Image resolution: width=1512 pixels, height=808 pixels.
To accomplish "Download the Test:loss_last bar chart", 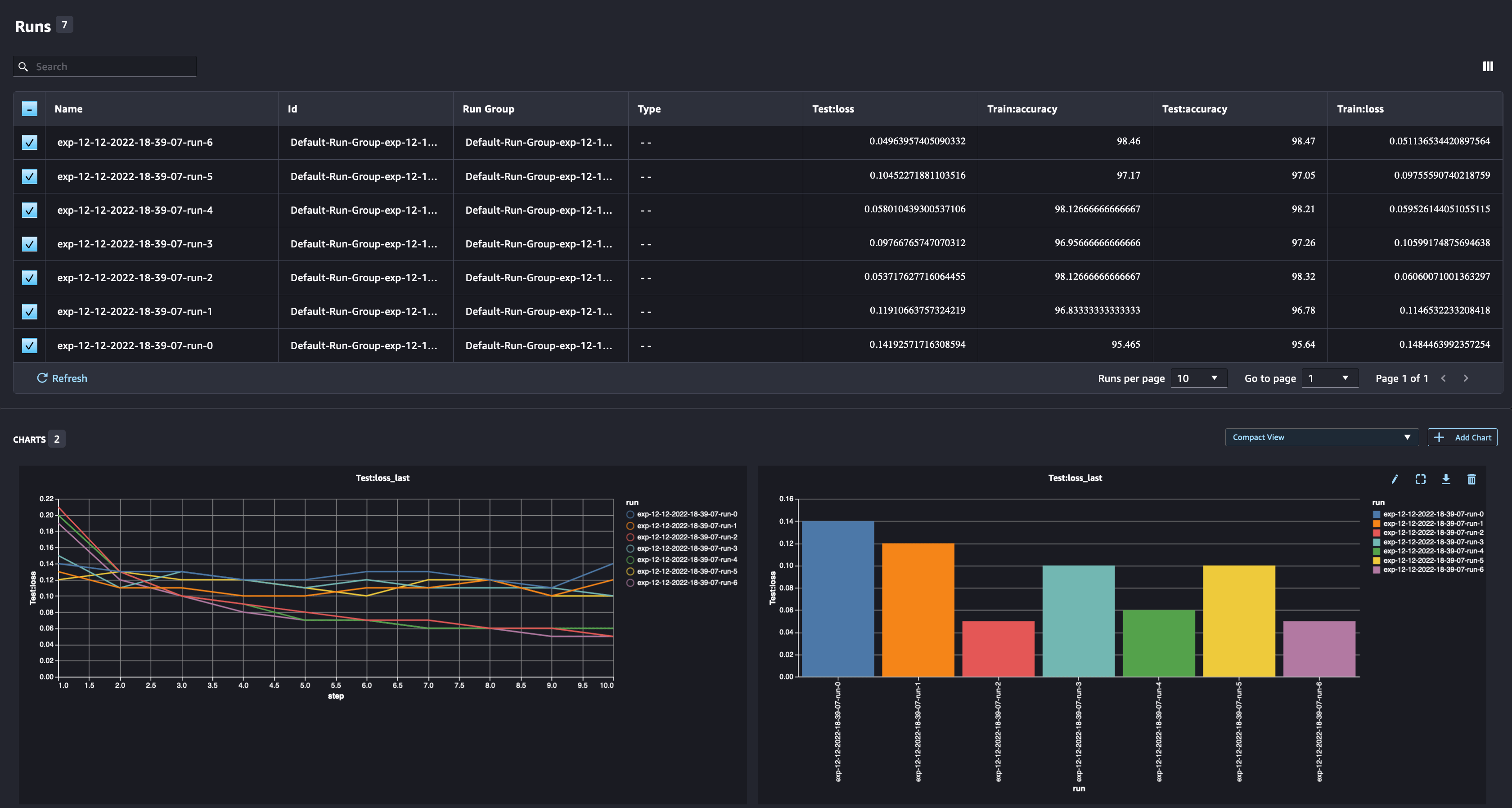I will click(x=1446, y=480).
